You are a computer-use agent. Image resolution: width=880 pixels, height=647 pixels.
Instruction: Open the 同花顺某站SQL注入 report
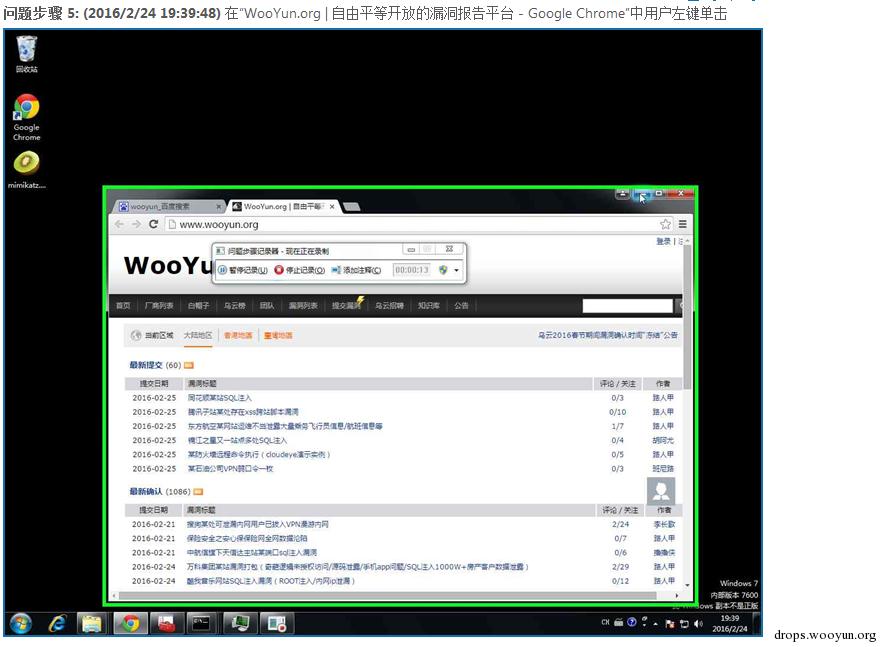pyautogui.click(x=219, y=398)
